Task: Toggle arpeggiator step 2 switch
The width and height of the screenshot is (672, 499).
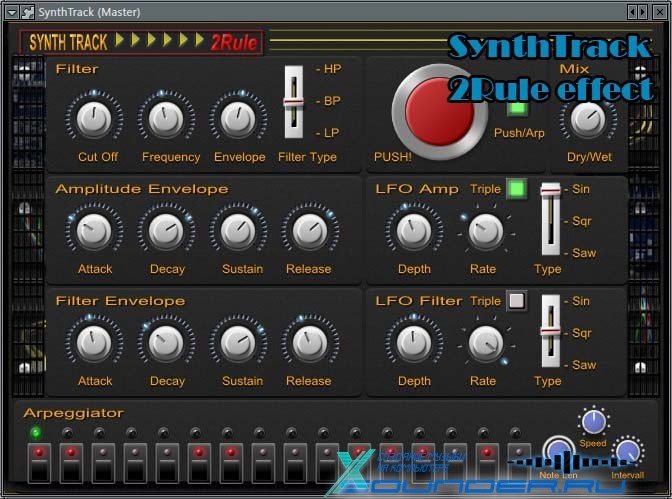Action: pyautogui.click(x=71, y=463)
